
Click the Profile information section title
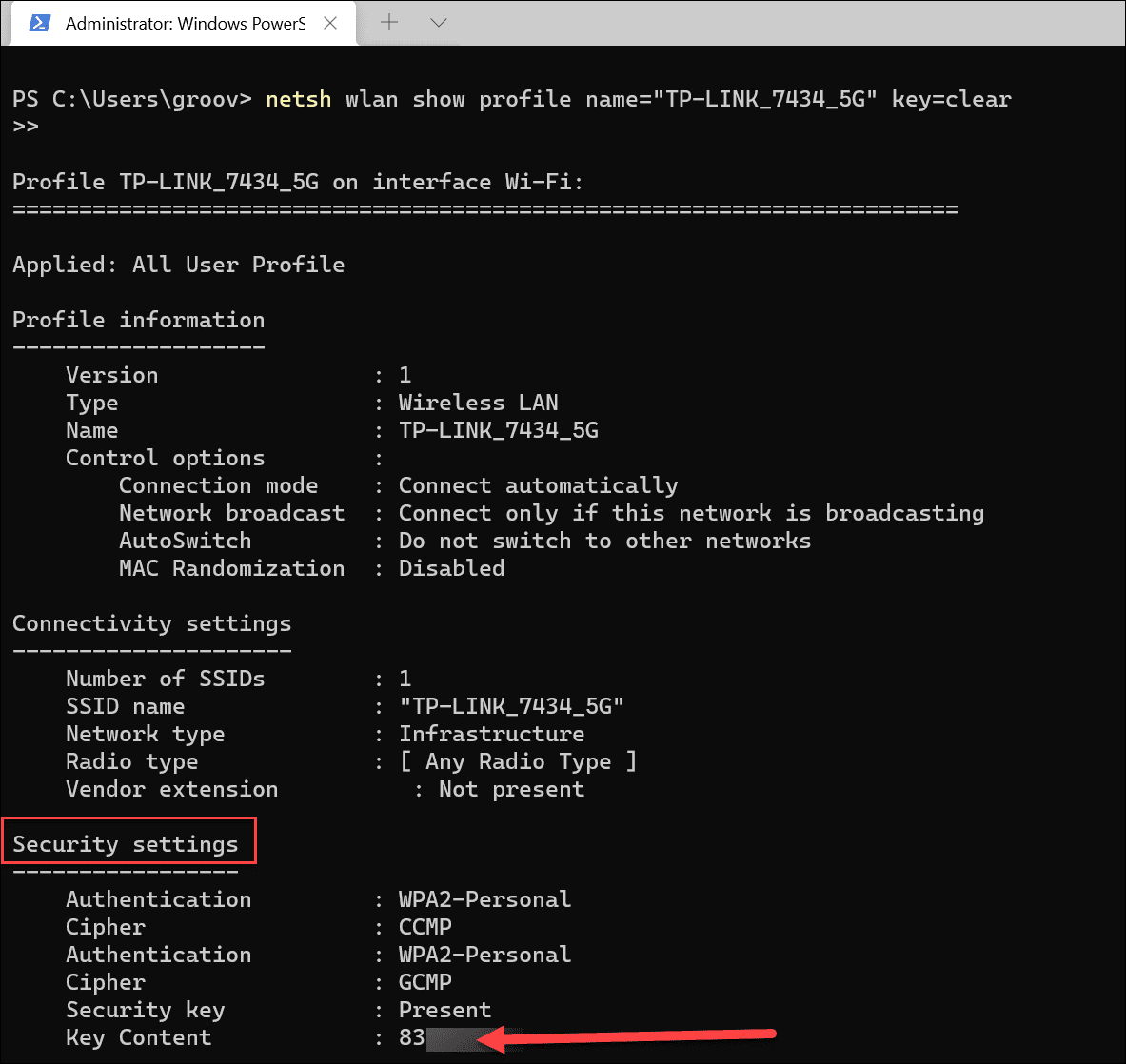pos(138,320)
